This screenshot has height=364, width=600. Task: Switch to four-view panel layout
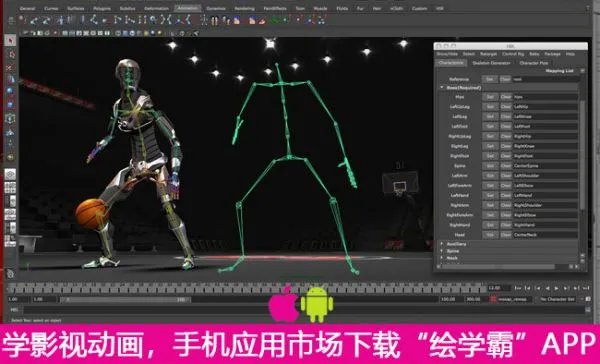[x=10, y=188]
